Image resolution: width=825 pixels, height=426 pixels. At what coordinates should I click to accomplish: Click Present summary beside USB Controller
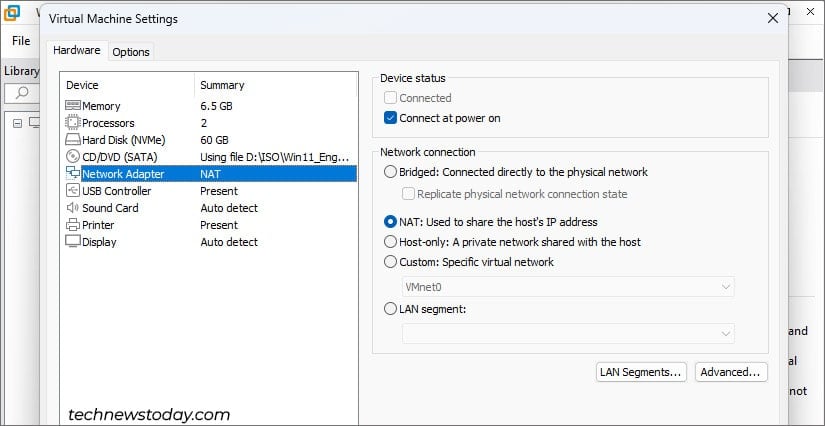click(x=219, y=191)
